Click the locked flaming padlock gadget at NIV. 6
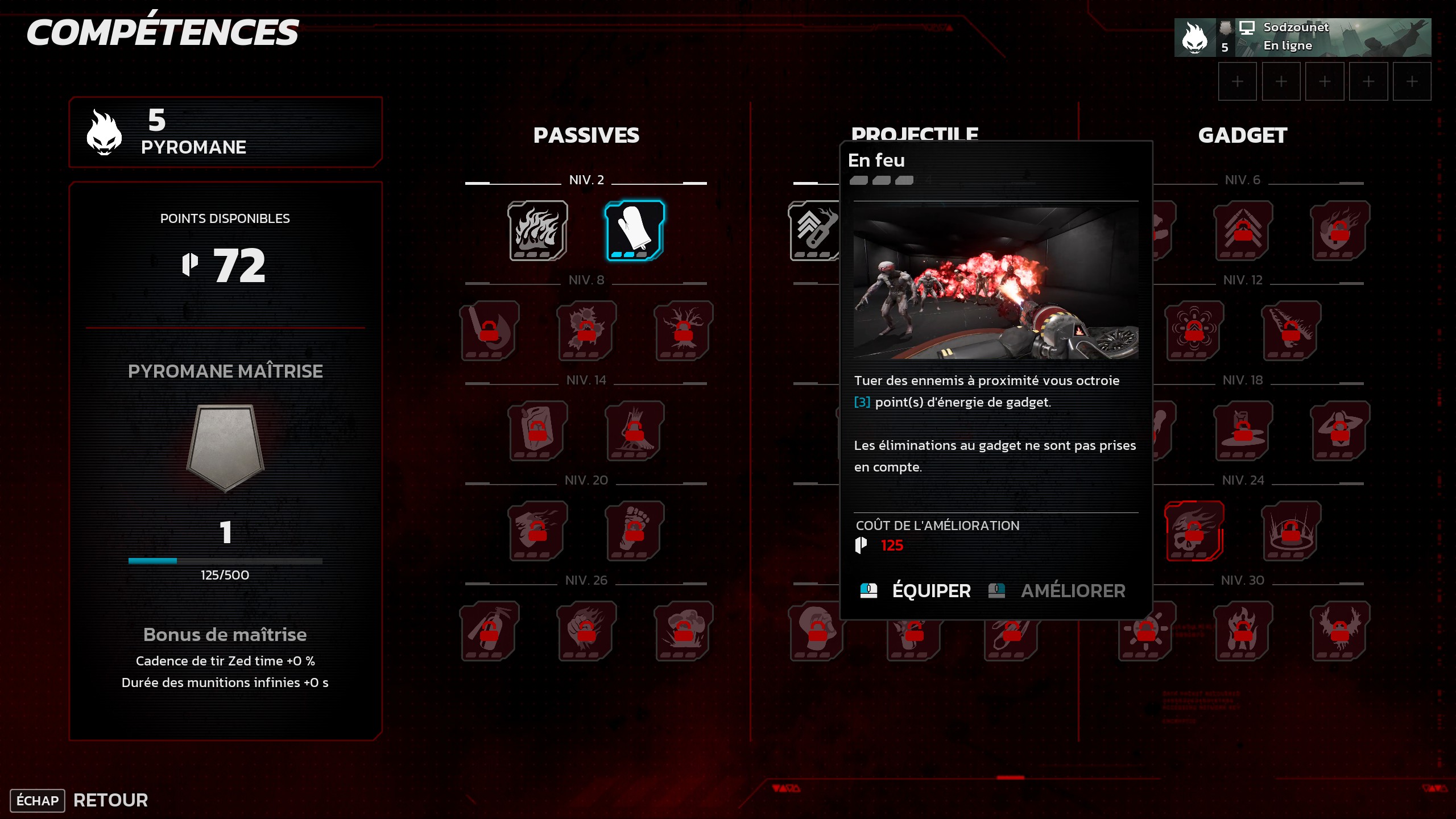The image size is (1456, 819). [x=1339, y=230]
